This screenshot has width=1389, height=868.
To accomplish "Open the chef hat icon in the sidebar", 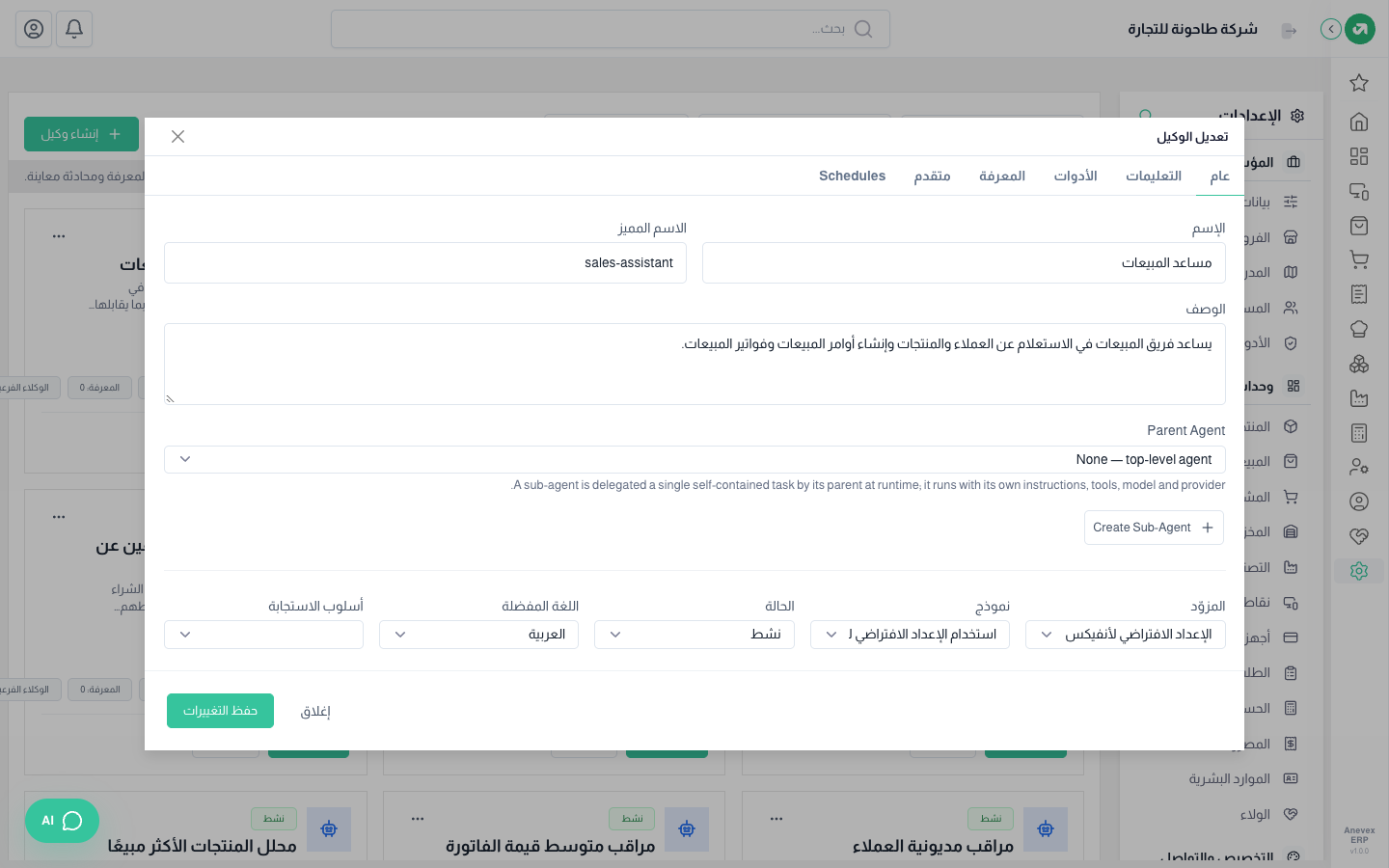I will point(1359,329).
